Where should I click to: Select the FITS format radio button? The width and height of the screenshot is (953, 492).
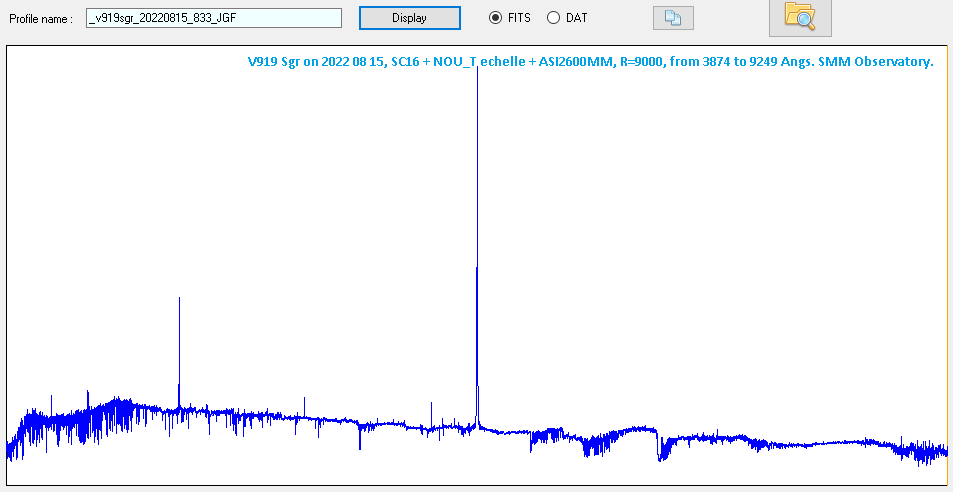[x=495, y=18]
